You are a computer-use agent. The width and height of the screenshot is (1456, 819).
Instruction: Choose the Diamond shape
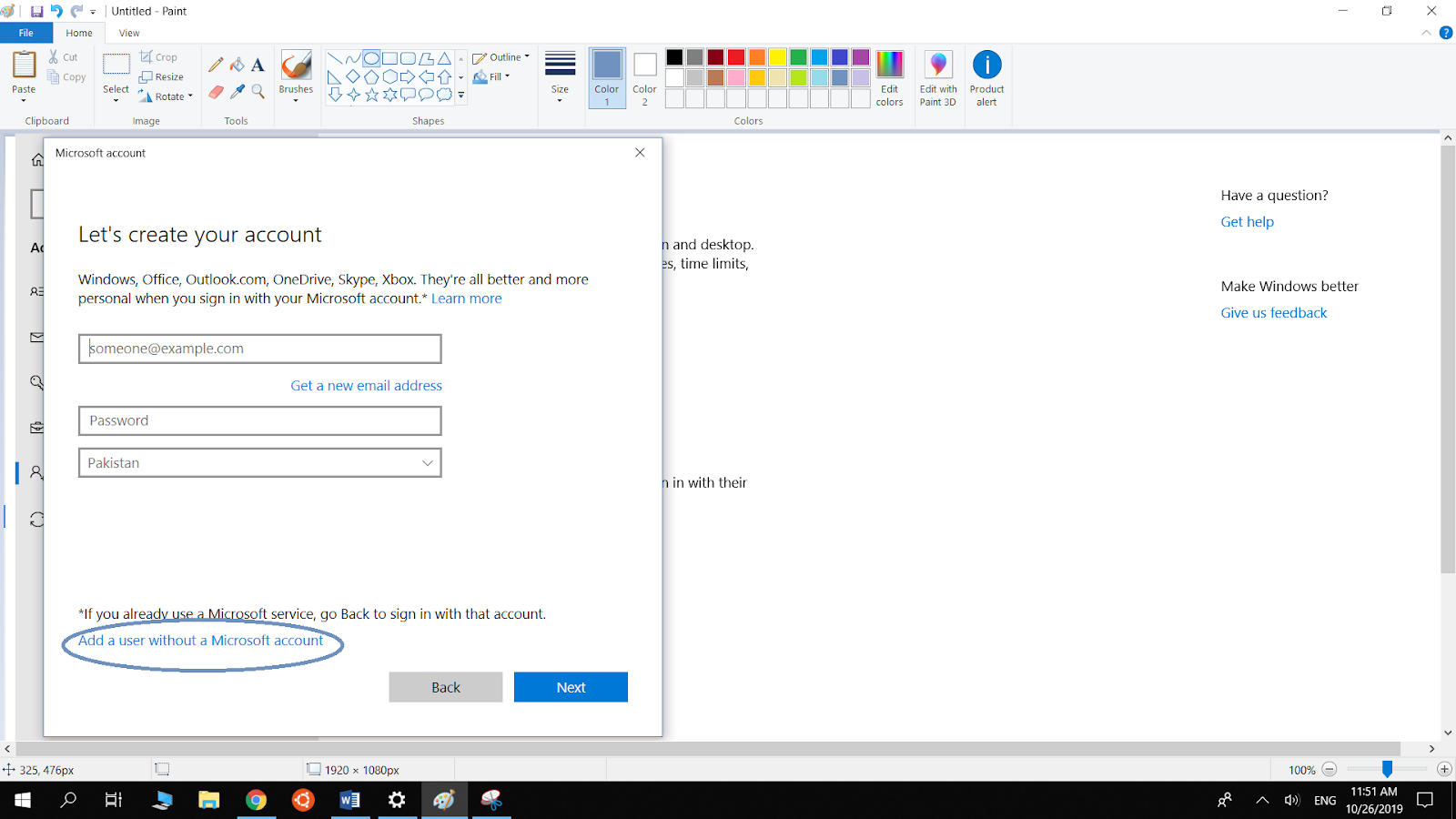pos(353,77)
